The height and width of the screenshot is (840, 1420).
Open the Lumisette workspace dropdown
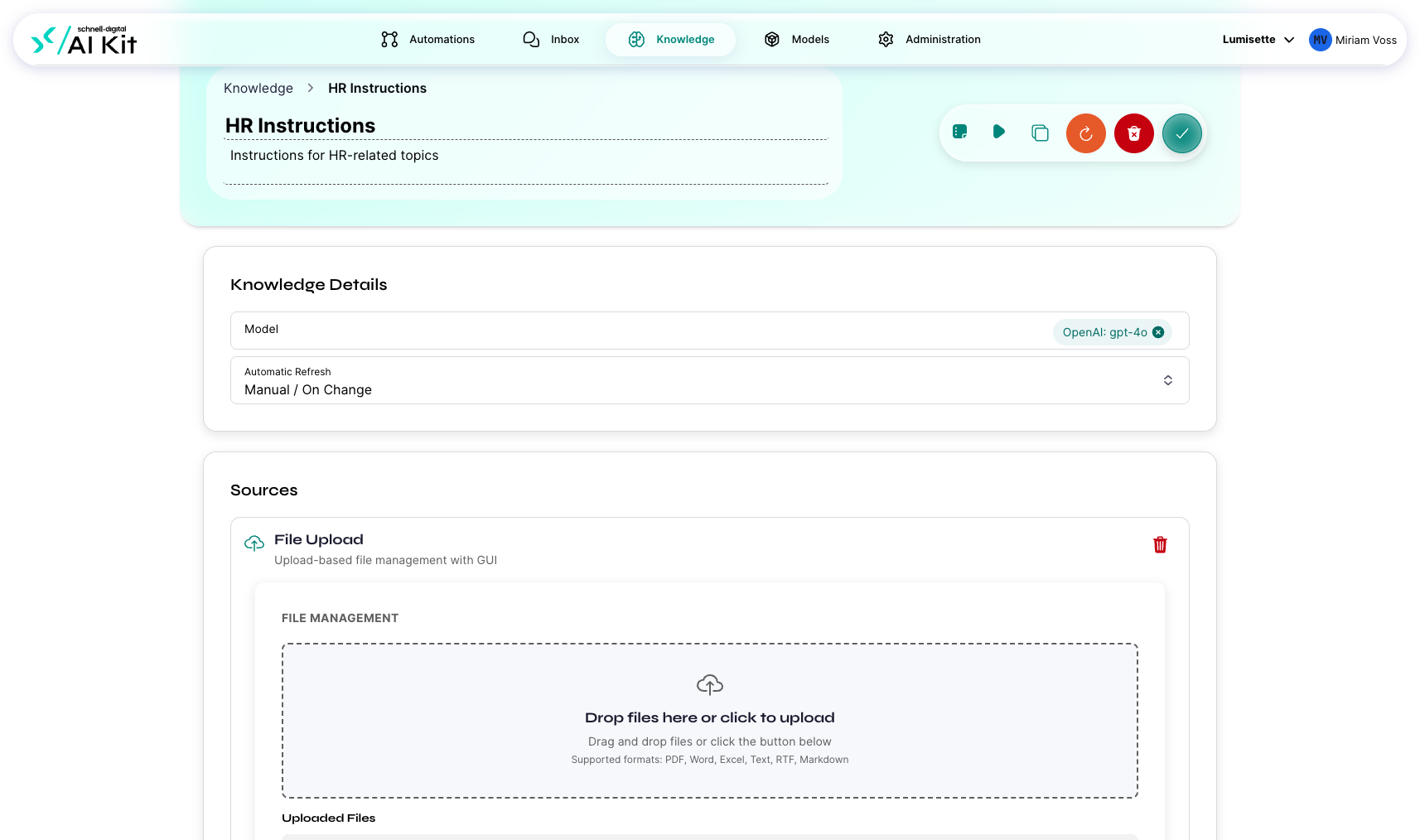1258,39
